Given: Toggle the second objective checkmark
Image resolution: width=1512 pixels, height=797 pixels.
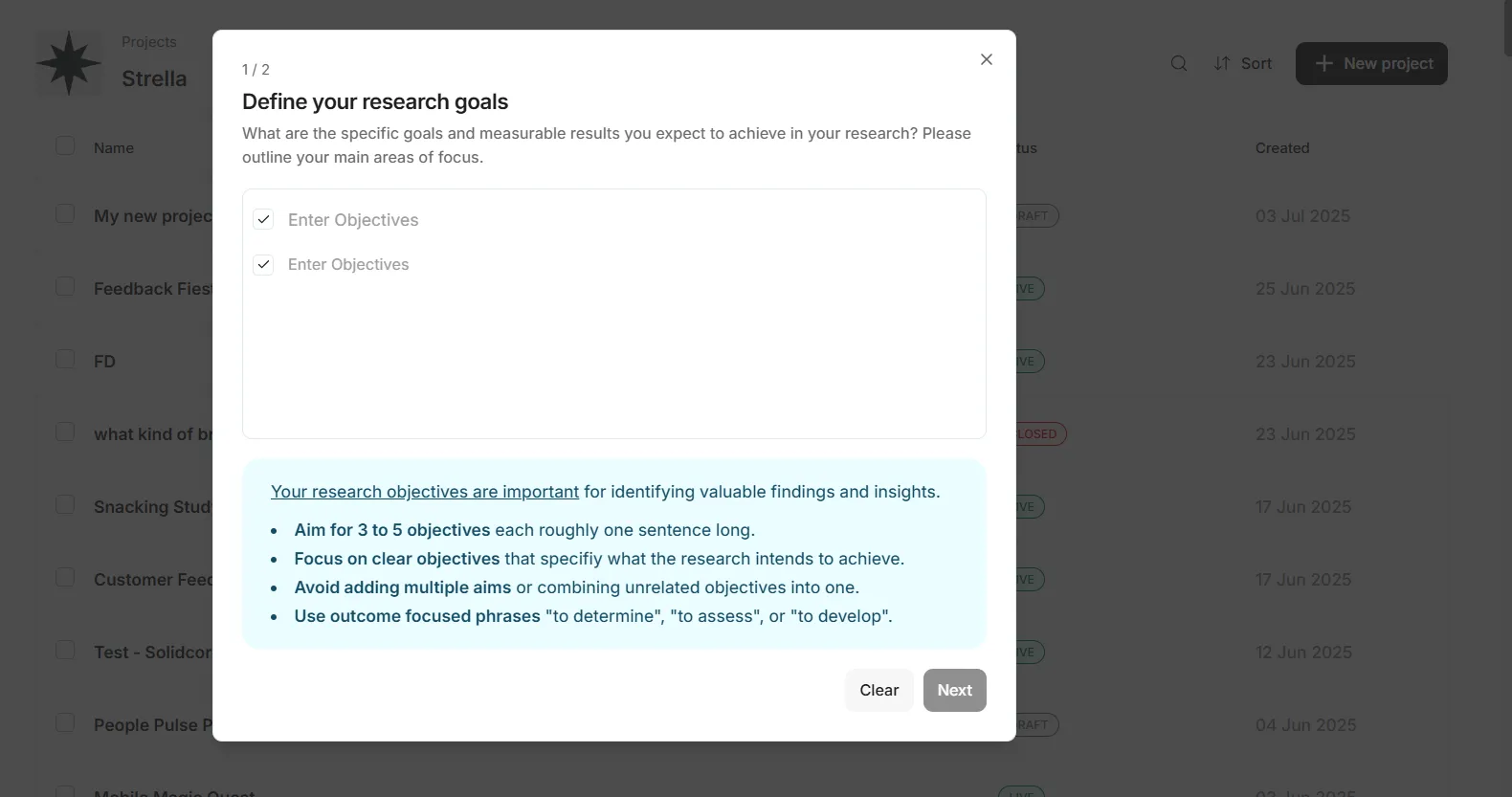Looking at the screenshot, I should click(x=263, y=264).
